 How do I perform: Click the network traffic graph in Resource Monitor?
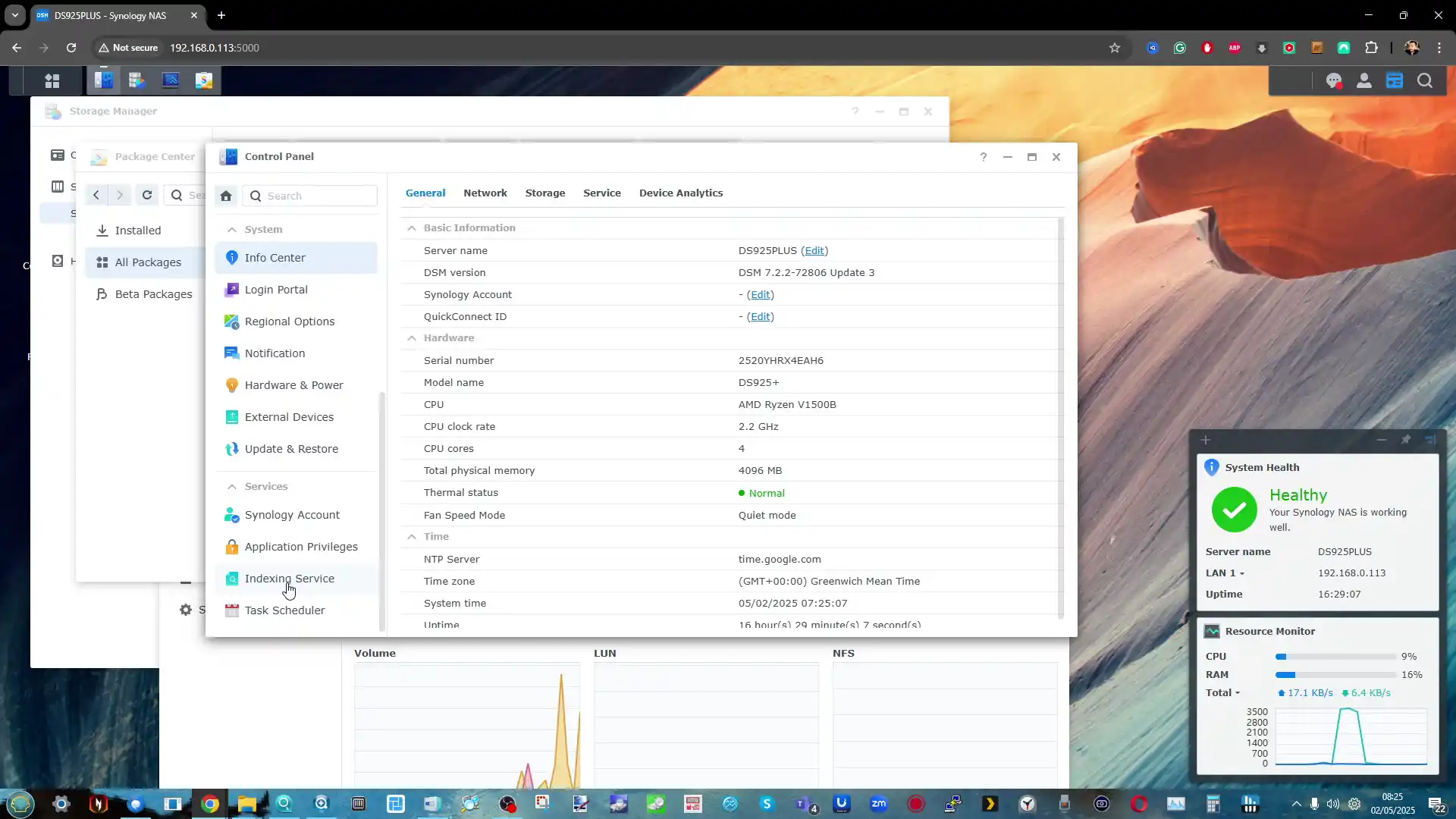tap(1351, 737)
